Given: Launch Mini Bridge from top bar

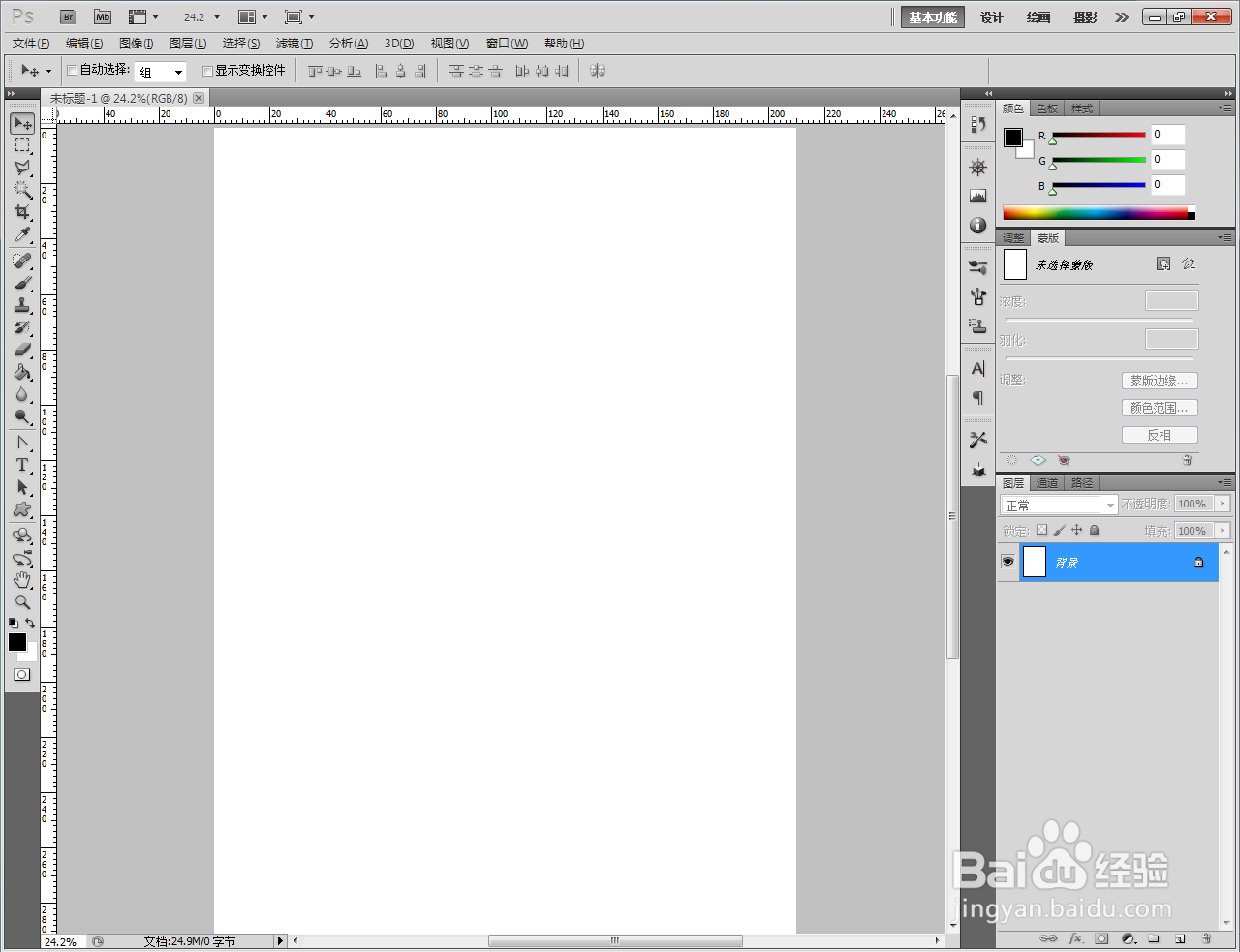Looking at the screenshot, I should coord(103,16).
